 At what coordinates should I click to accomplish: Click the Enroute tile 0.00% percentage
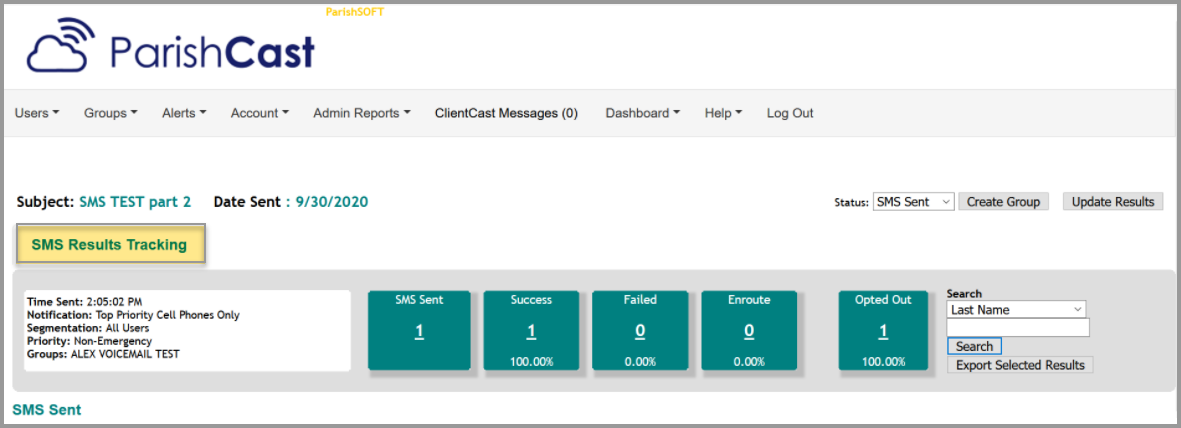[749, 362]
